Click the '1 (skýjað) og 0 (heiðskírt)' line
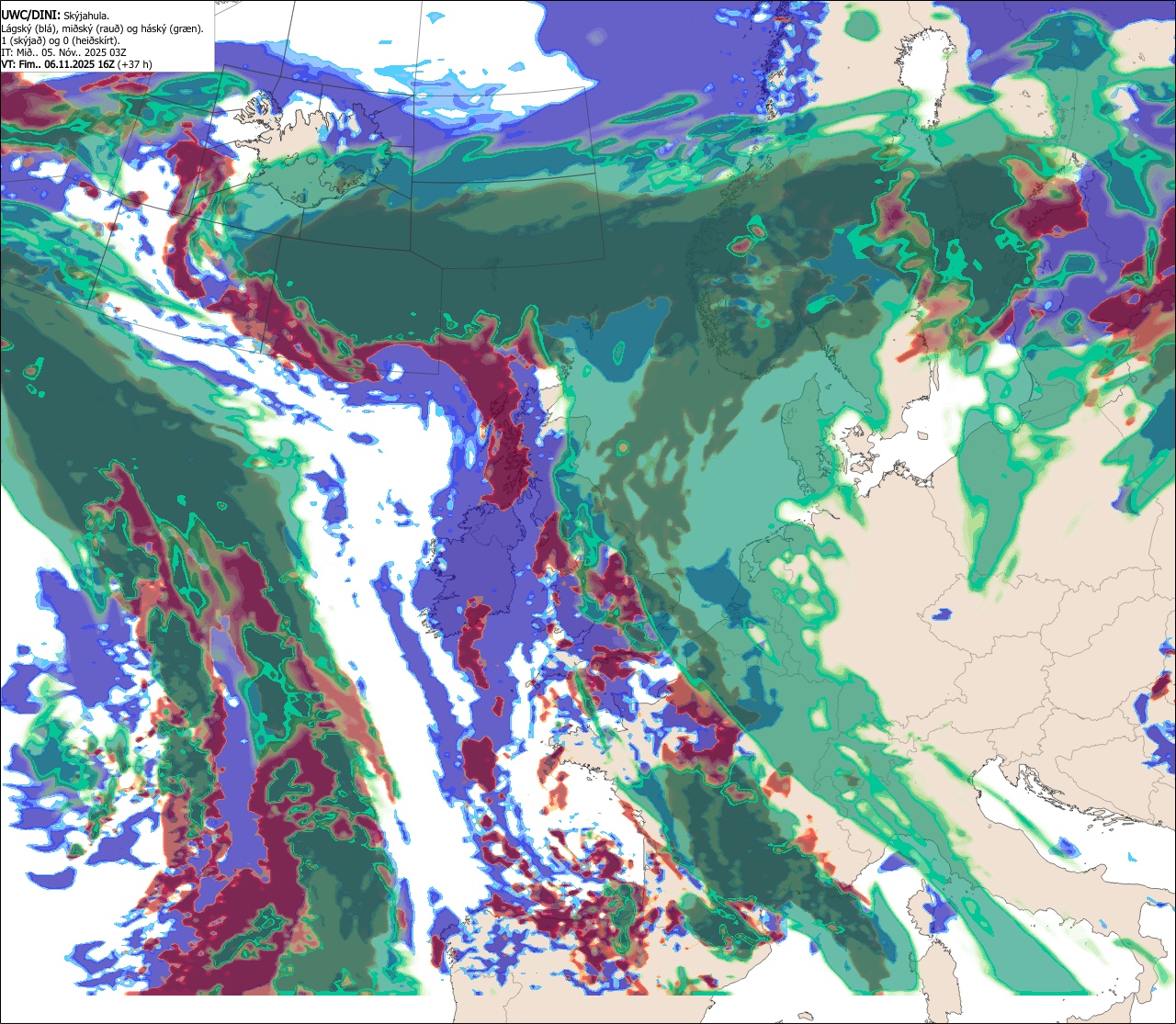Screen dimensions: 1176x1024 (60, 40)
